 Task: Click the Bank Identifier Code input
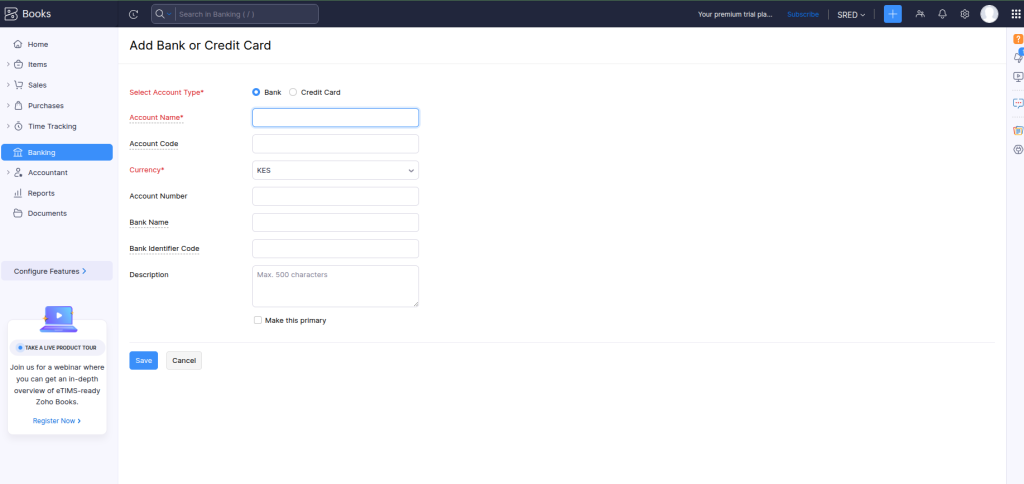(335, 248)
